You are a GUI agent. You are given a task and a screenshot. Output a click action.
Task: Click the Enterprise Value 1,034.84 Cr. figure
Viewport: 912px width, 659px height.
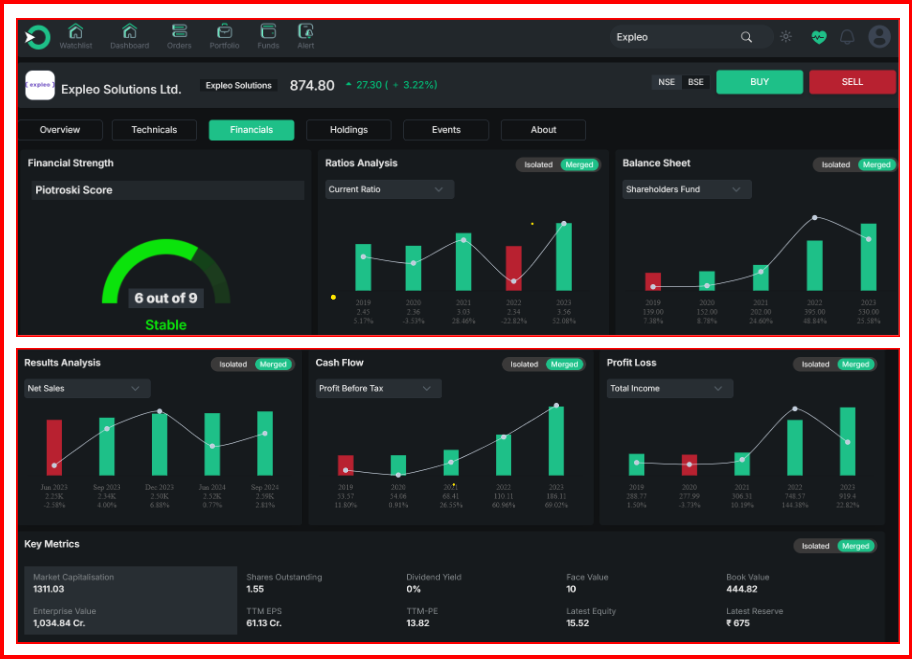pyautogui.click(x=59, y=624)
